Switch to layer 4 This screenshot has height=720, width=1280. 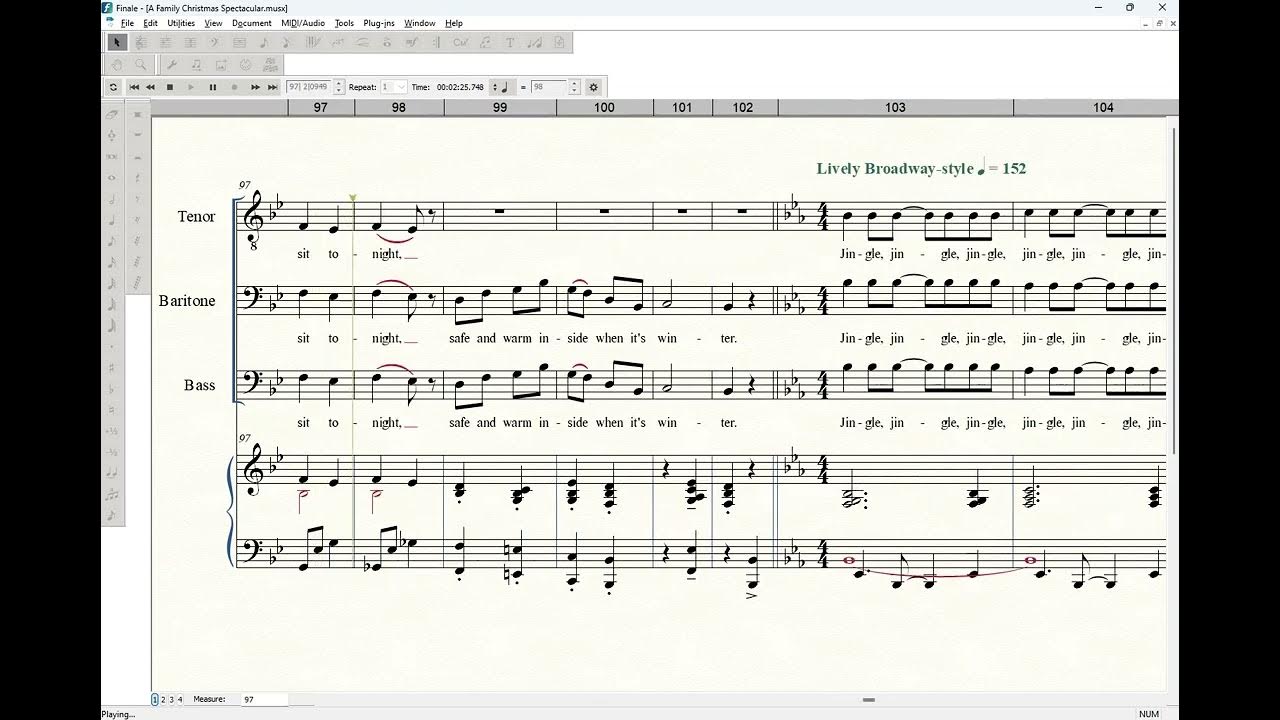[x=180, y=699]
